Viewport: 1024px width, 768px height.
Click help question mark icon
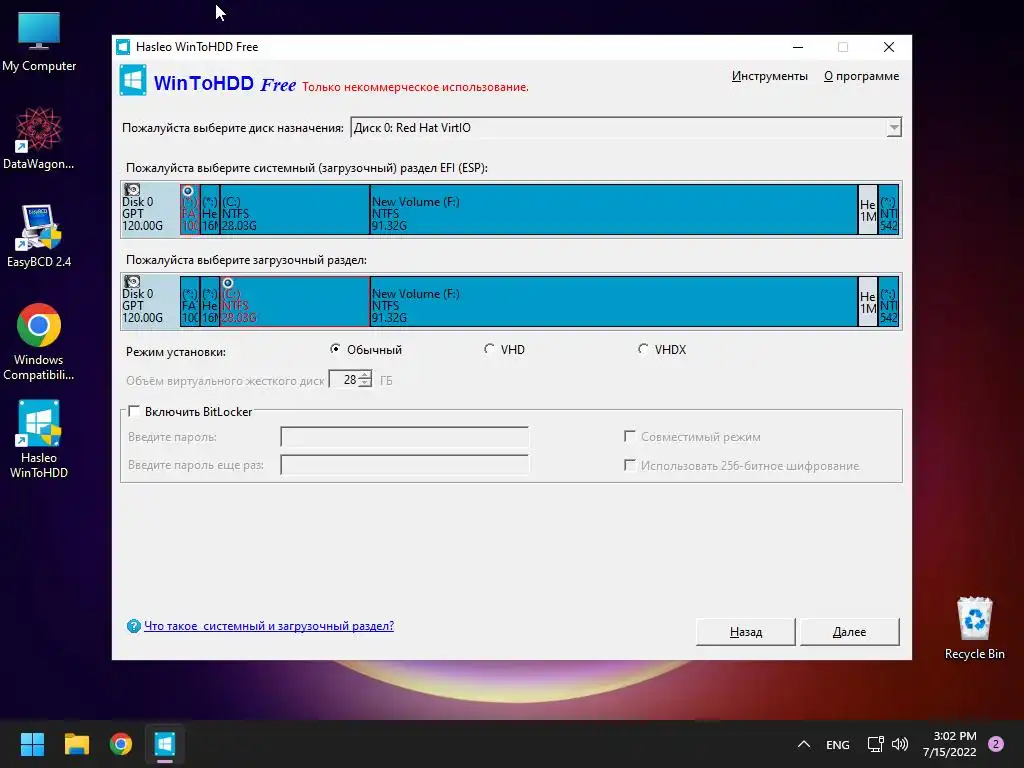coord(134,626)
